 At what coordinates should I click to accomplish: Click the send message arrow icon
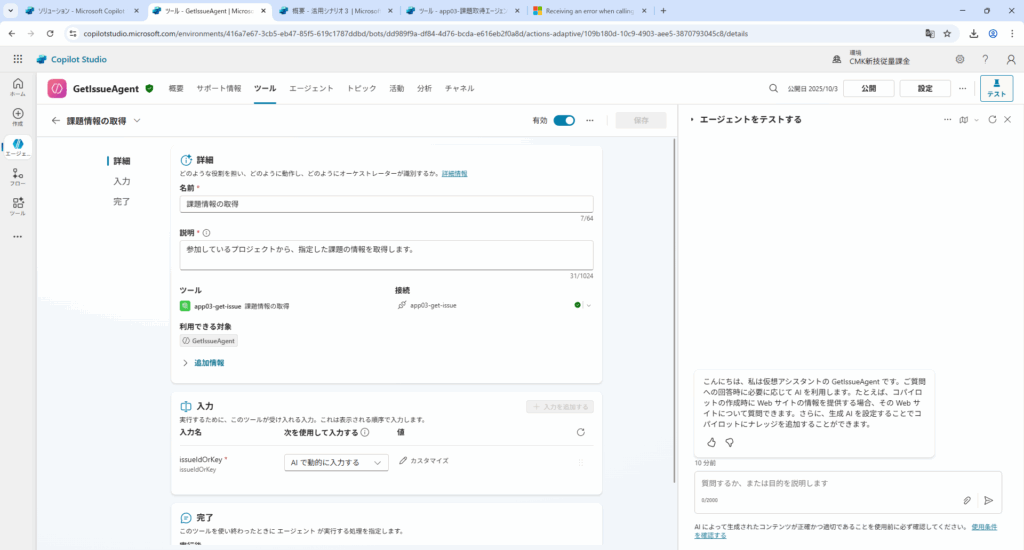coord(988,500)
